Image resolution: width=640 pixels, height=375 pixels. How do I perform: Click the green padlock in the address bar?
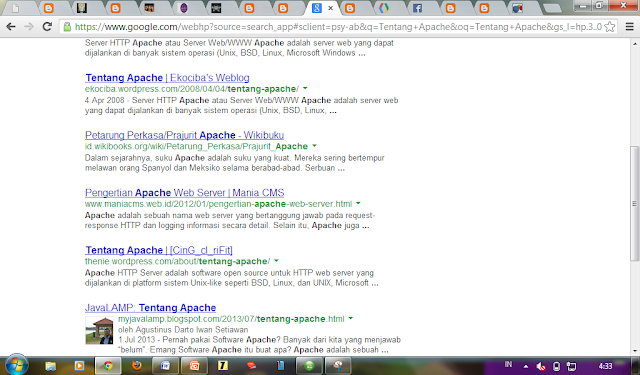(x=67, y=27)
